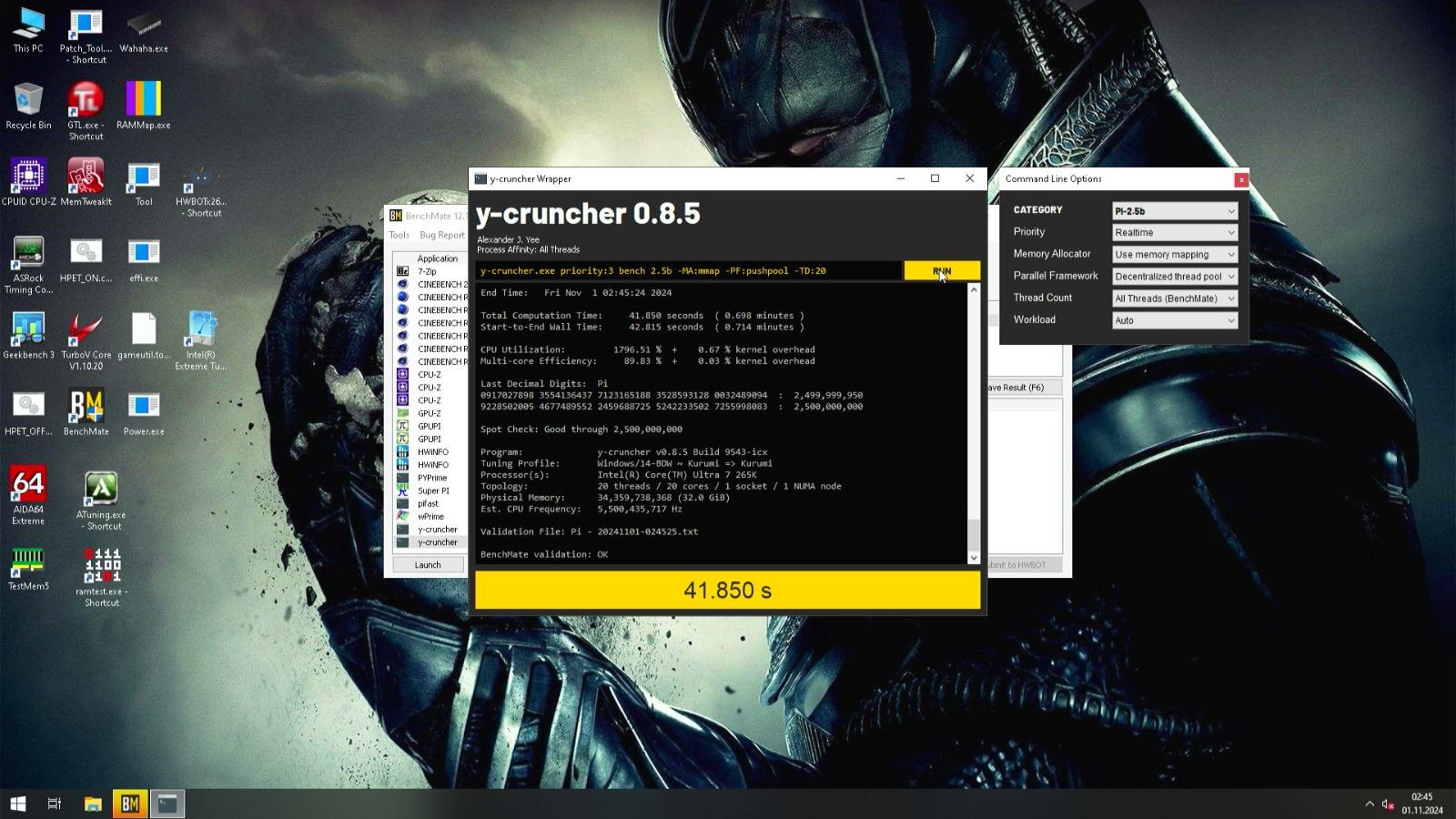The height and width of the screenshot is (819, 1456).
Task: Open the CATEGORY dropdown showing Pi-2.5b
Action: pyautogui.click(x=1175, y=211)
